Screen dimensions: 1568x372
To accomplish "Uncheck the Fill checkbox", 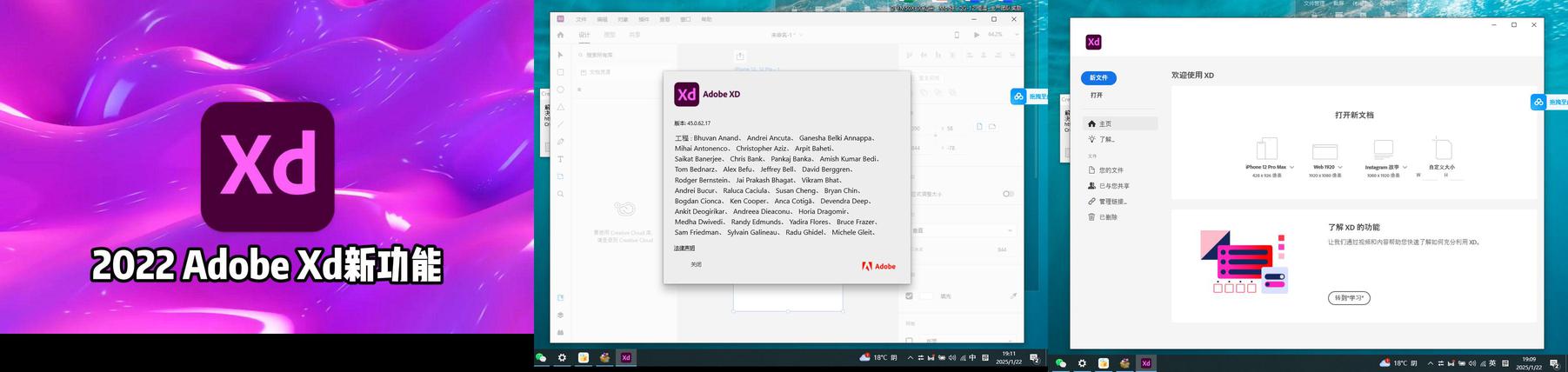I will click(x=909, y=296).
